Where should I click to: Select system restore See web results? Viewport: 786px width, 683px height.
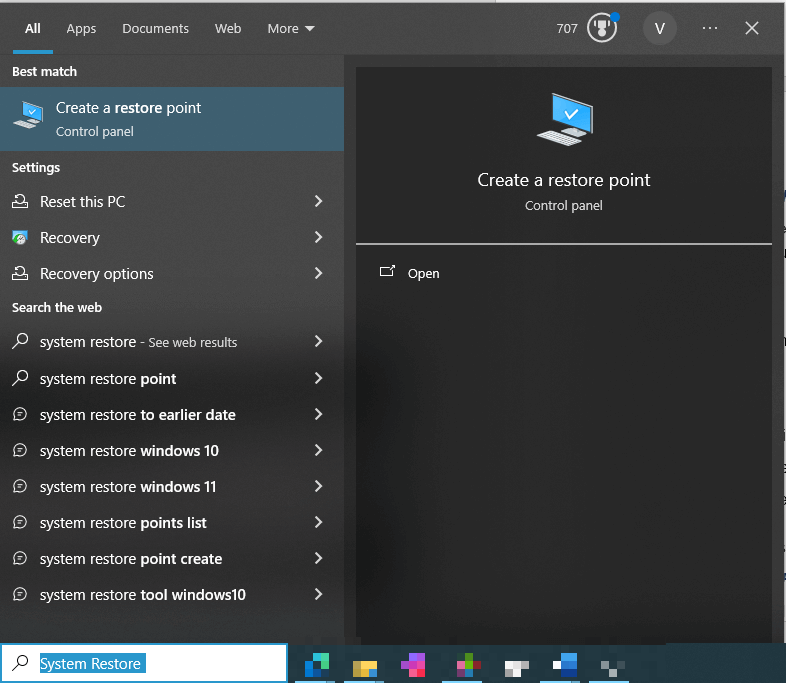click(172, 342)
